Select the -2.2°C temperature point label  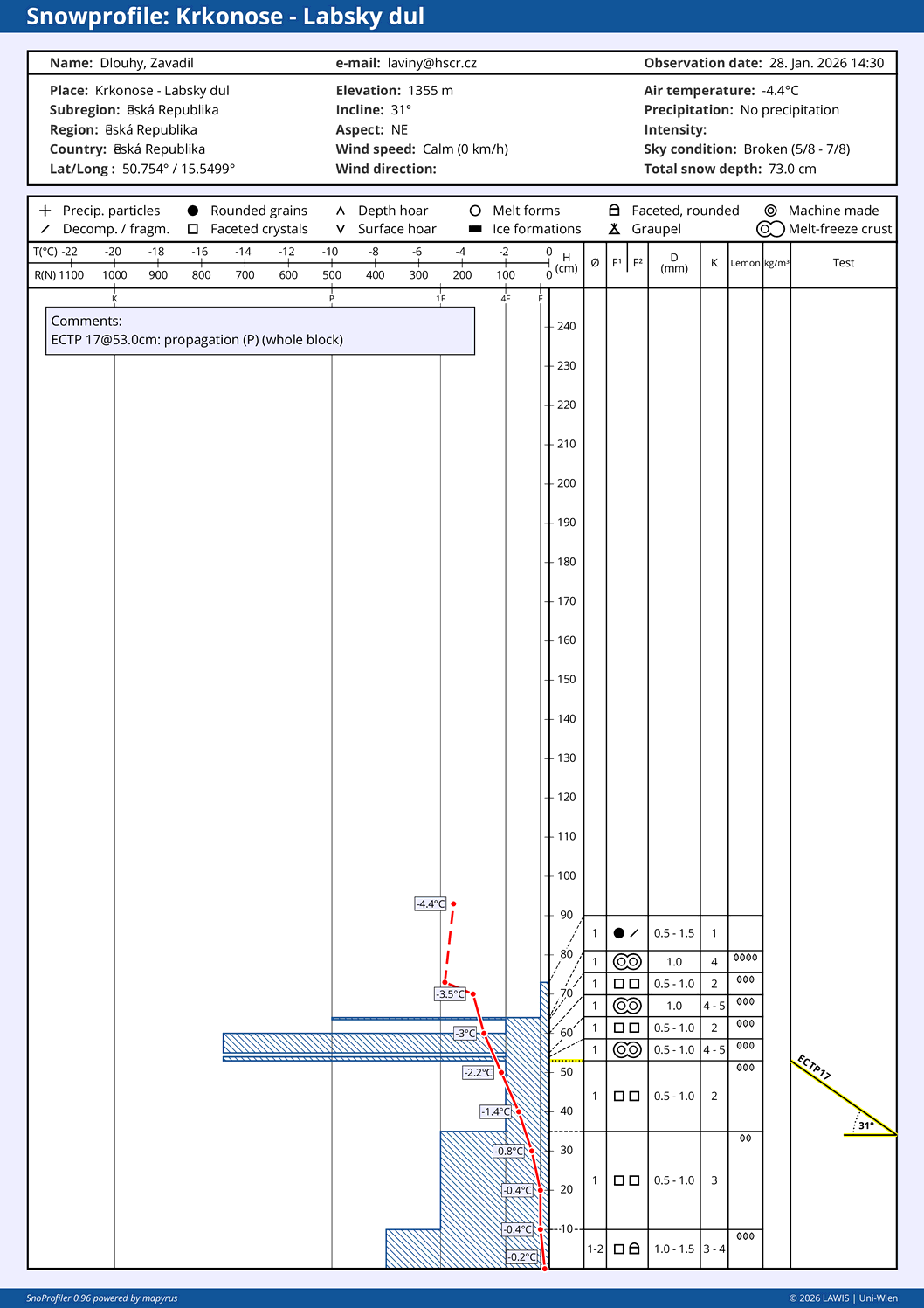click(x=479, y=1072)
